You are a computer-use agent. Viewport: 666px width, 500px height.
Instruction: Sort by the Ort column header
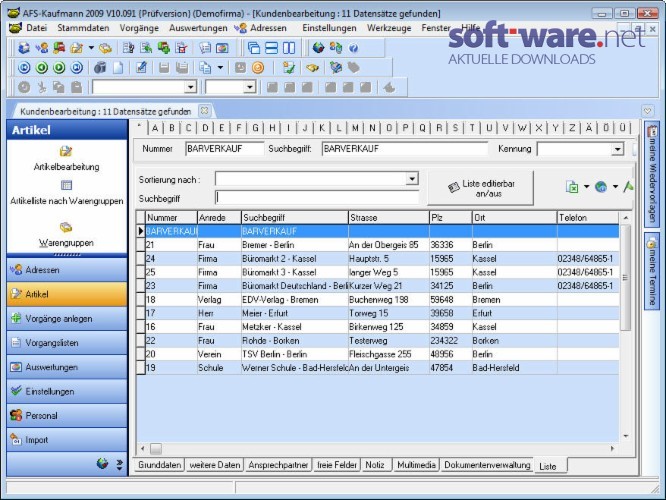pyautogui.click(x=514, y=218)
